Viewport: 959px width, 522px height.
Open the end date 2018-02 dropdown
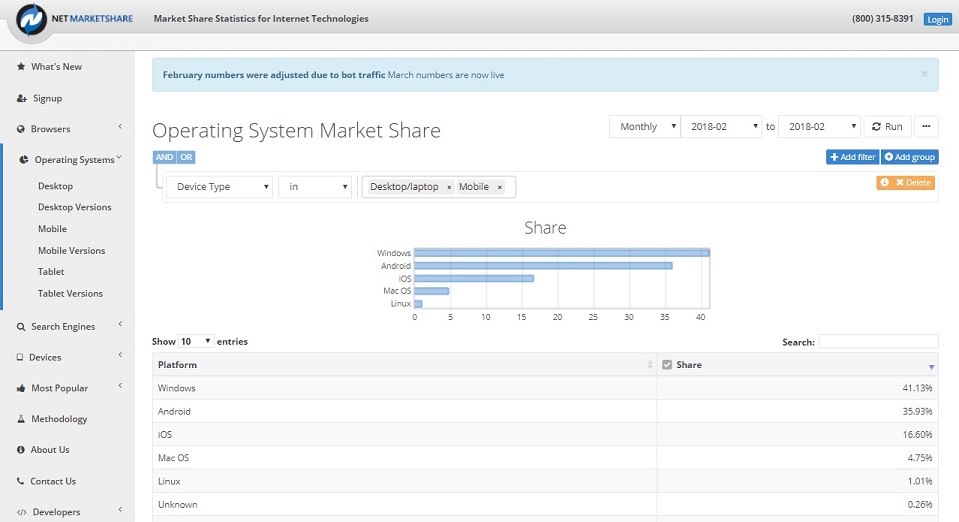pos(819,127)
